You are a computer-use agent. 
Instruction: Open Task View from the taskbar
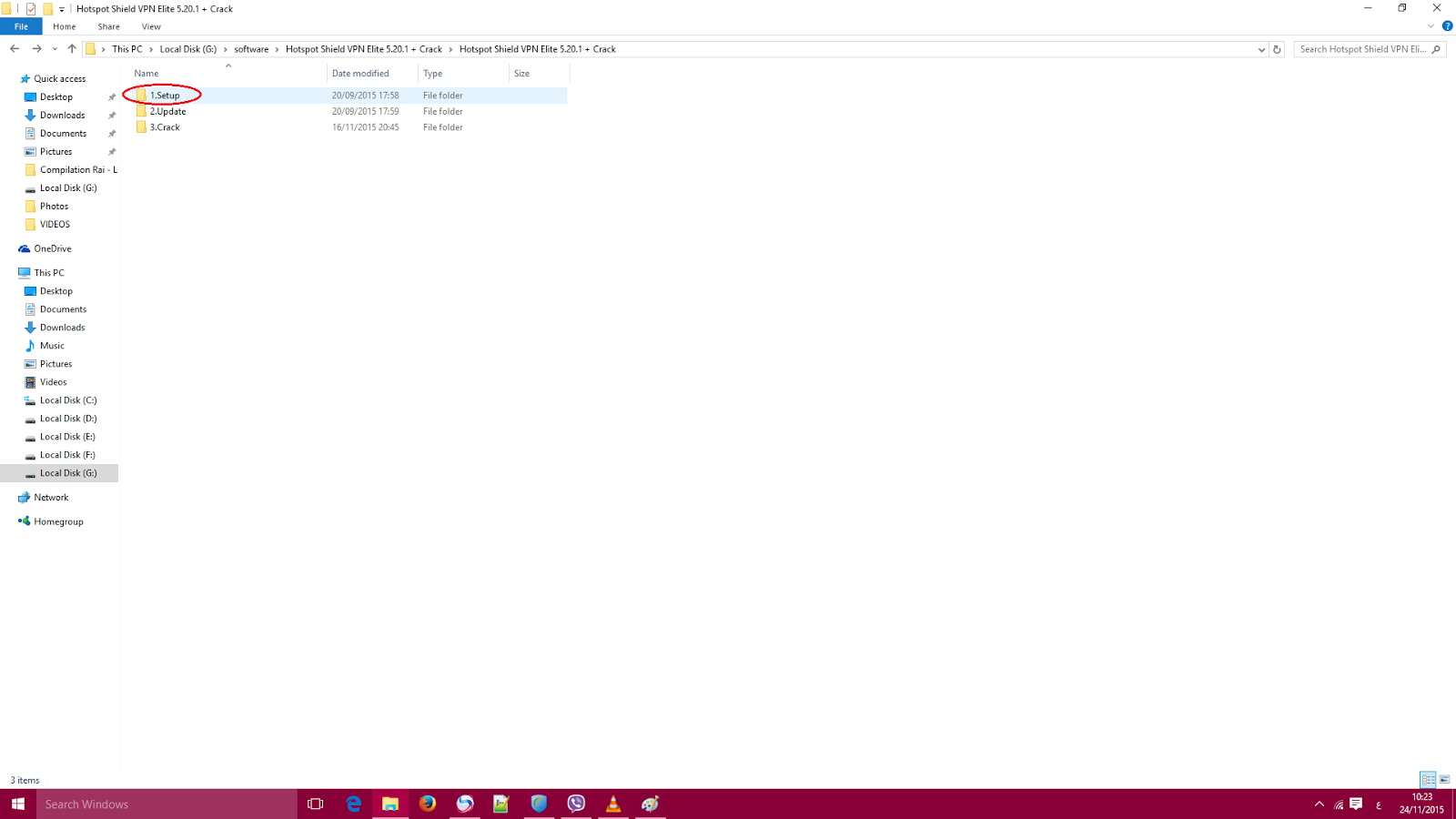316,804
